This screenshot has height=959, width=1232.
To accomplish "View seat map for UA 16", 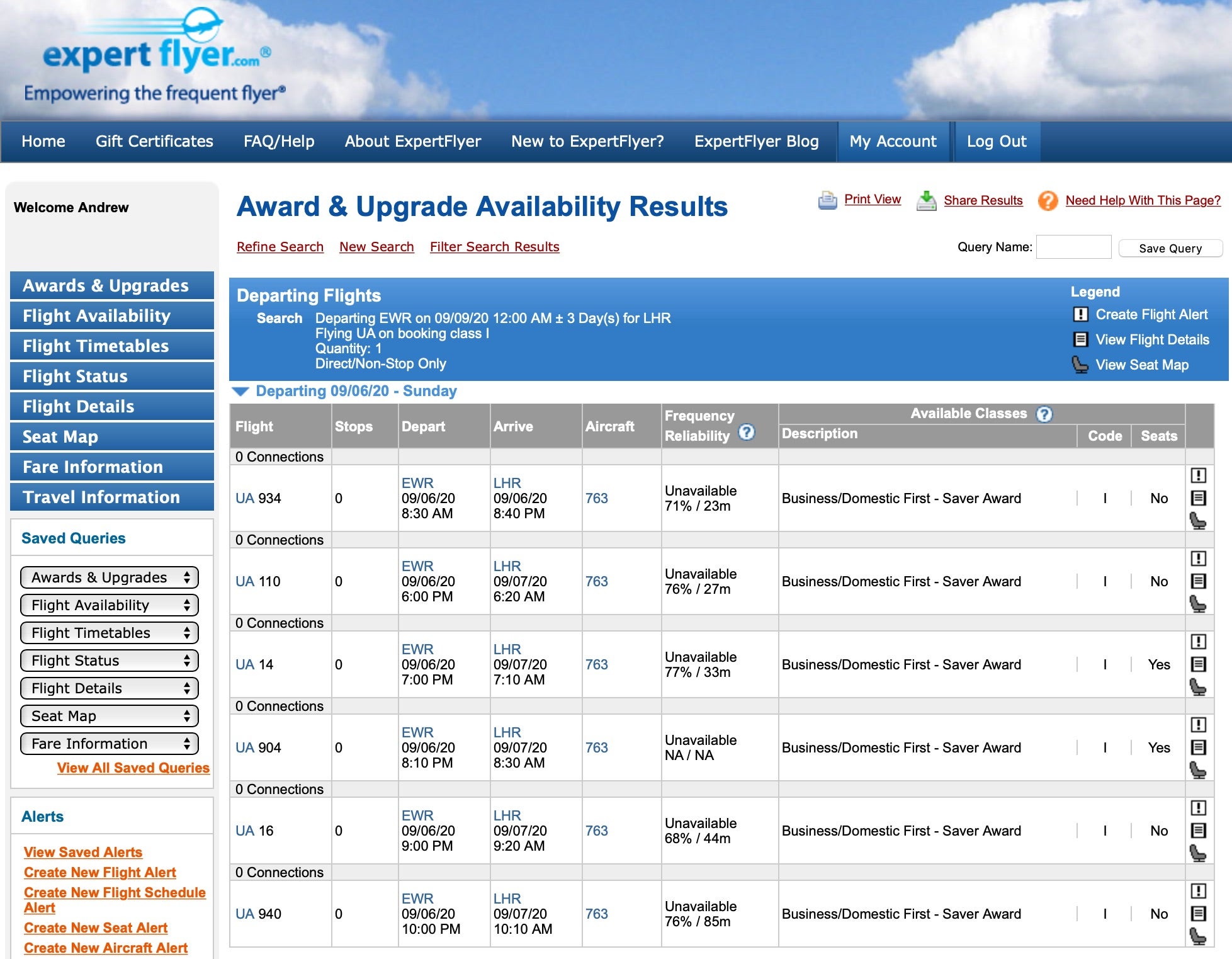I will coord(1198,853).
